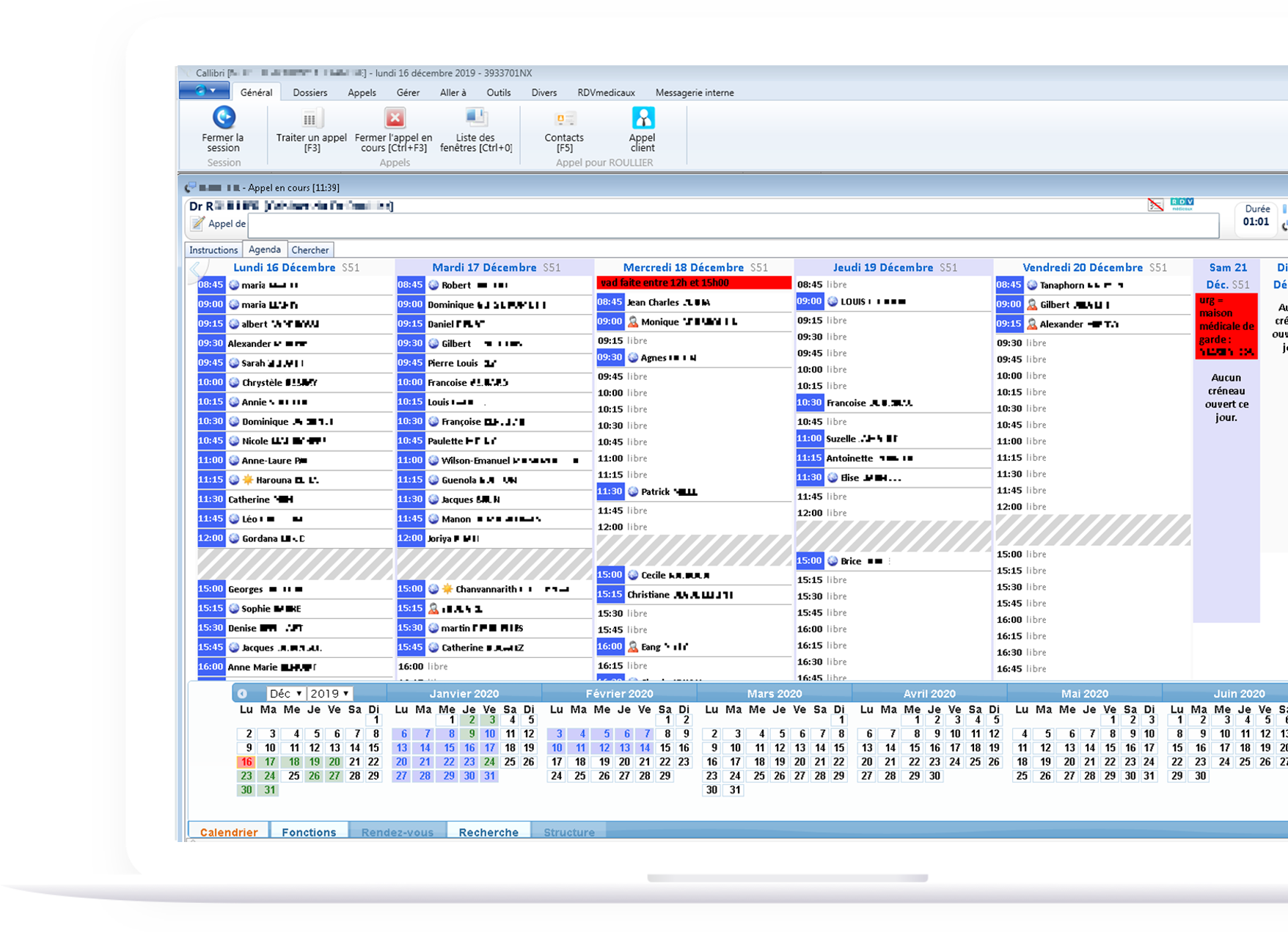Click the Janvier 2020 month header

pyautogui.click(x=464, y=693)
